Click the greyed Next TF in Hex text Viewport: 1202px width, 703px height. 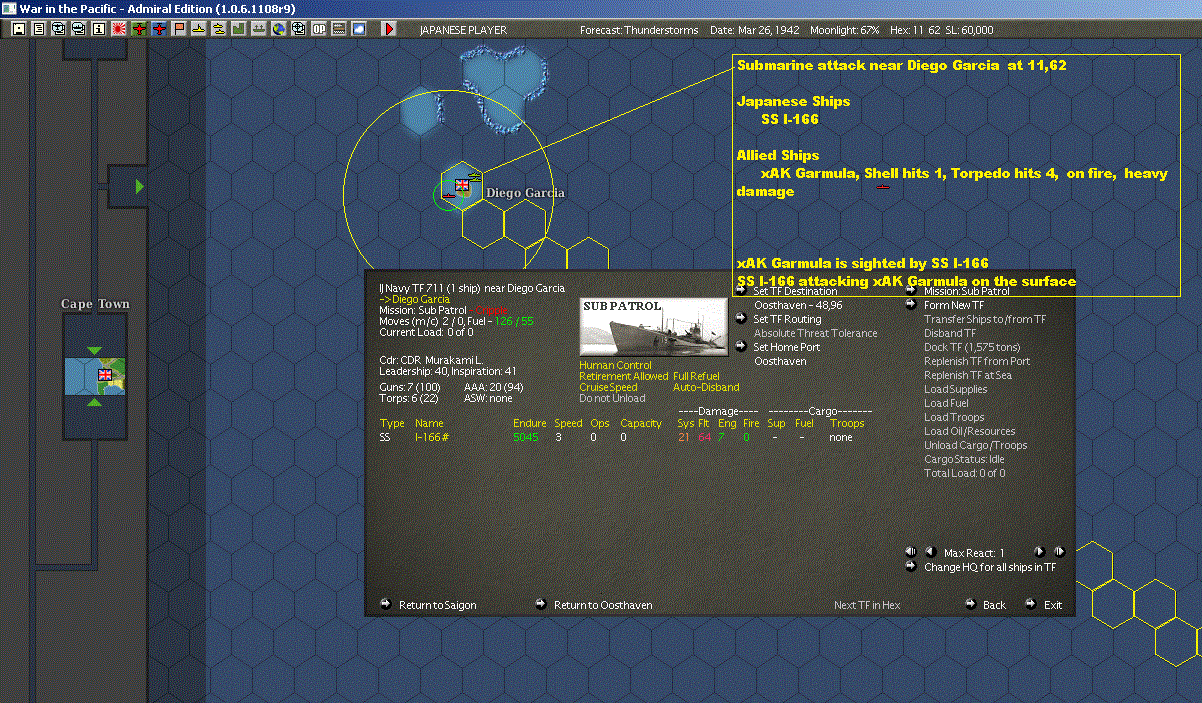coord(867,605)
